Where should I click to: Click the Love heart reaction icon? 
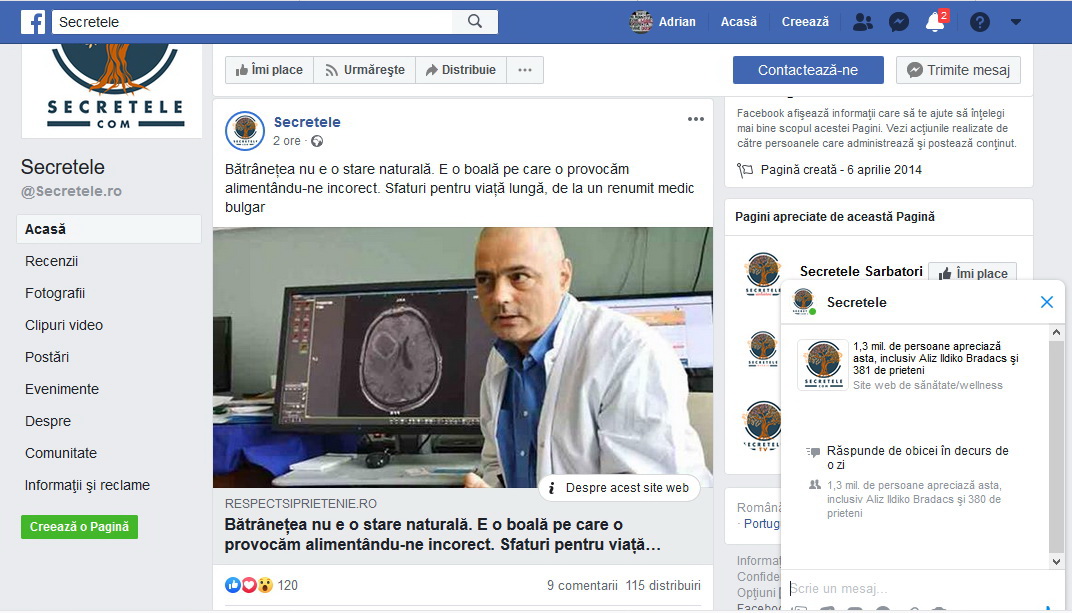249,585
